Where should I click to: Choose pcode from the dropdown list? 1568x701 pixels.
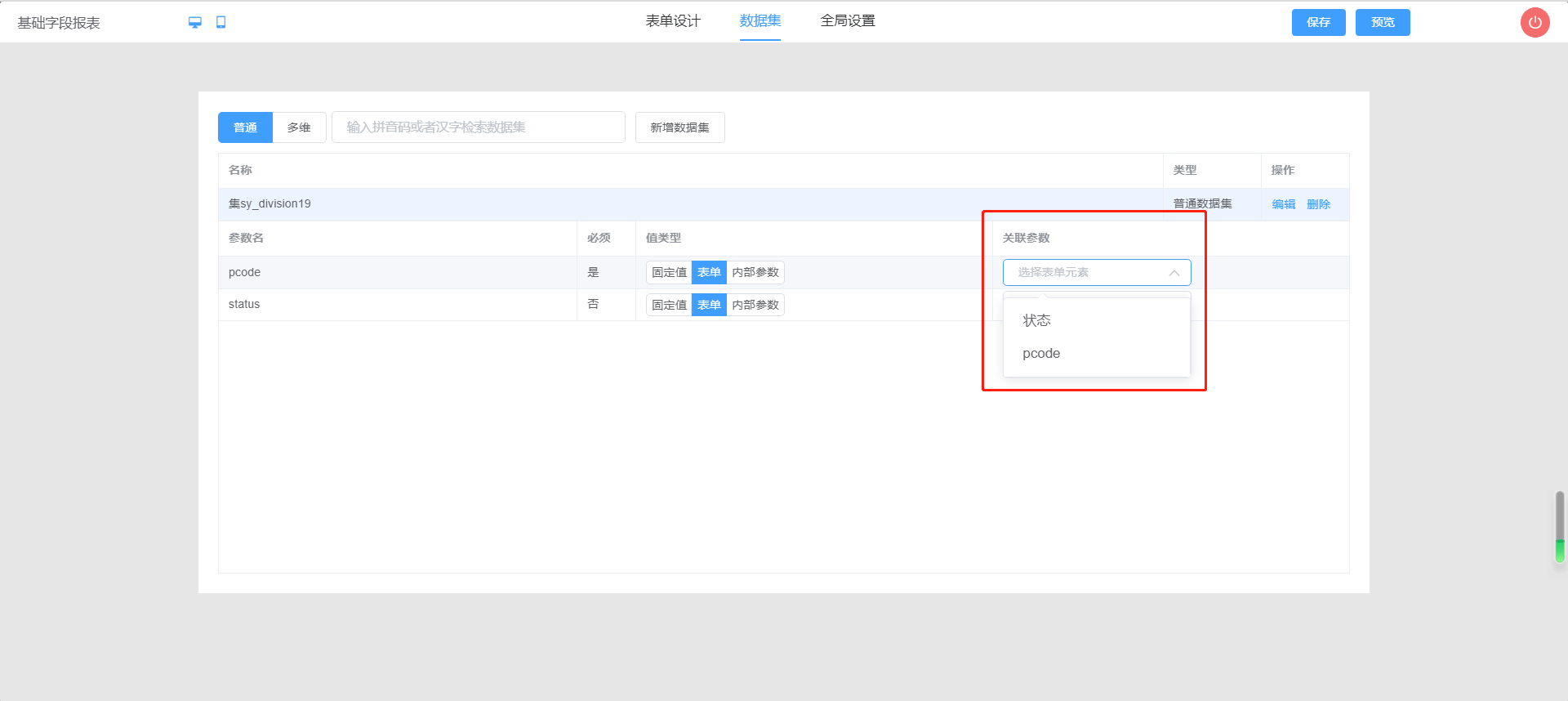pos(1041,354)
